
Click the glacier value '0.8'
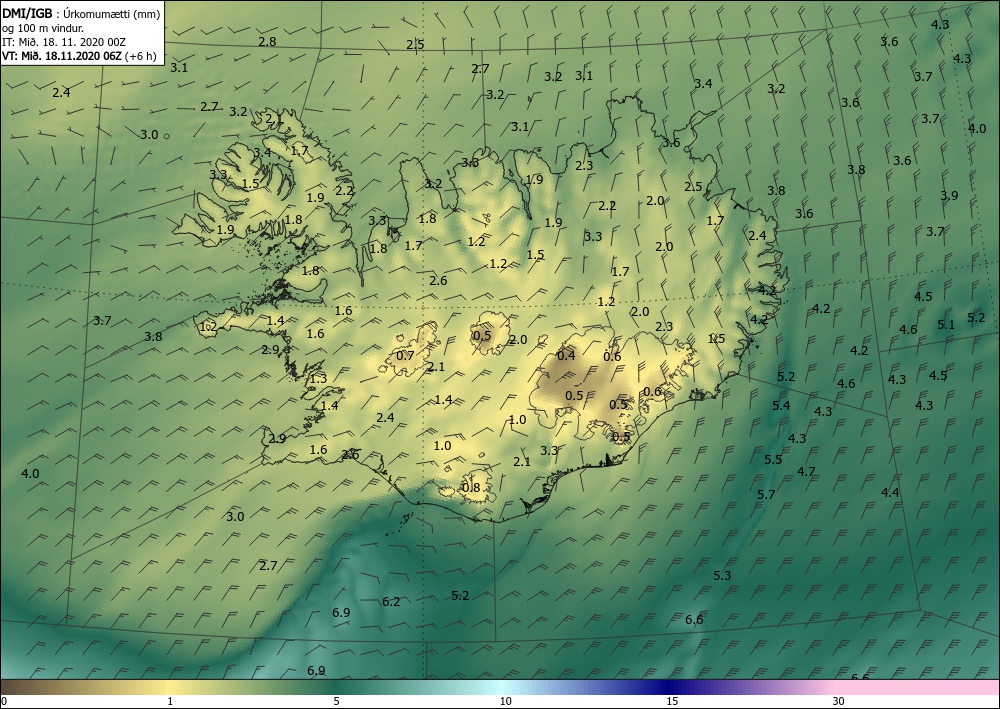click(x=471, y=488)
